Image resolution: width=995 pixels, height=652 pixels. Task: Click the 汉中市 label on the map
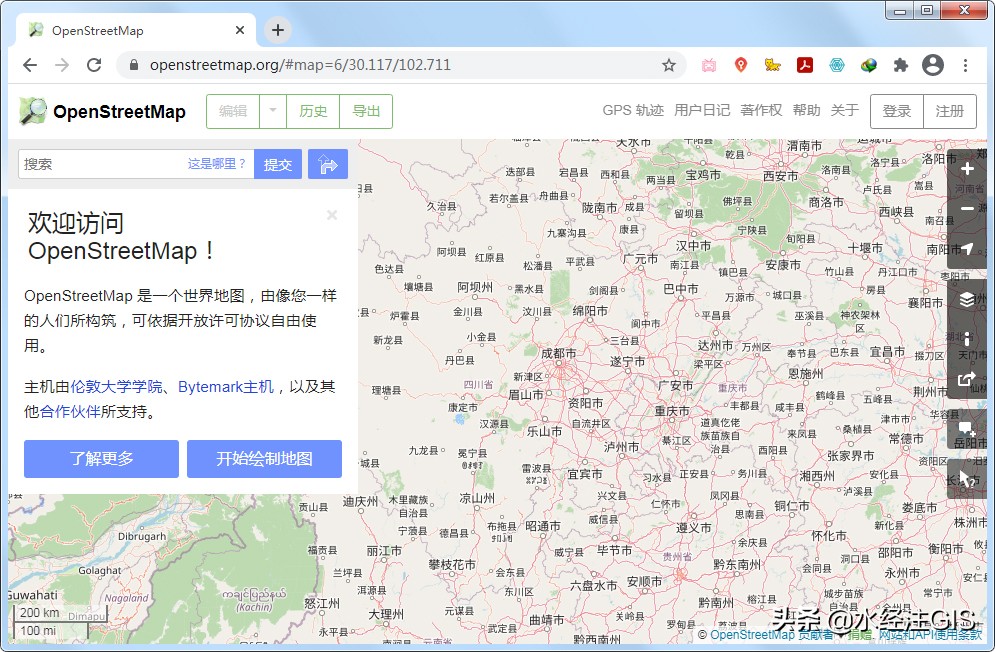click(x=693, y=245)
